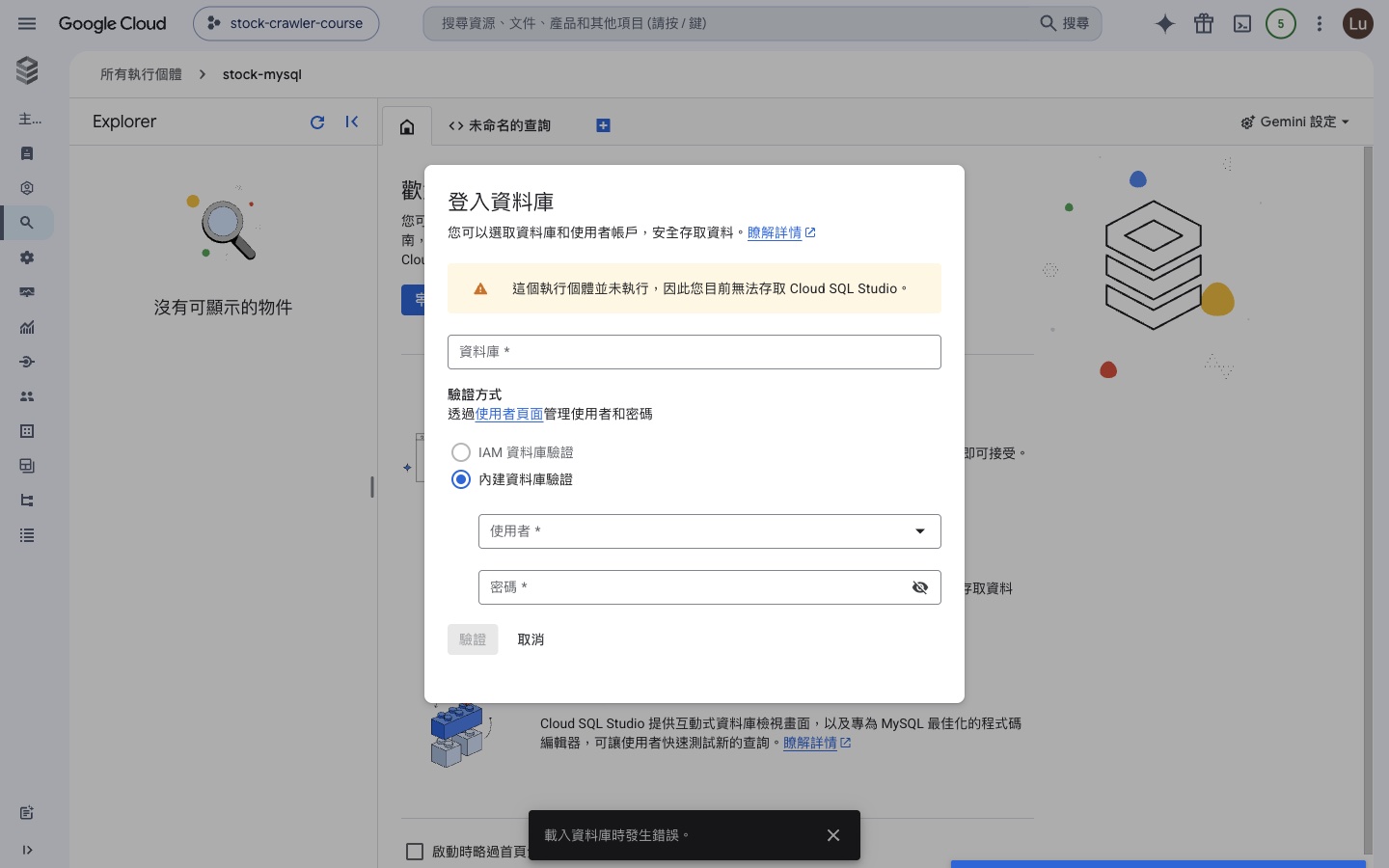Go to 所有執行個體 breadcrumb
Viewport: 1389px width, 868px height.
coord(141,74)
